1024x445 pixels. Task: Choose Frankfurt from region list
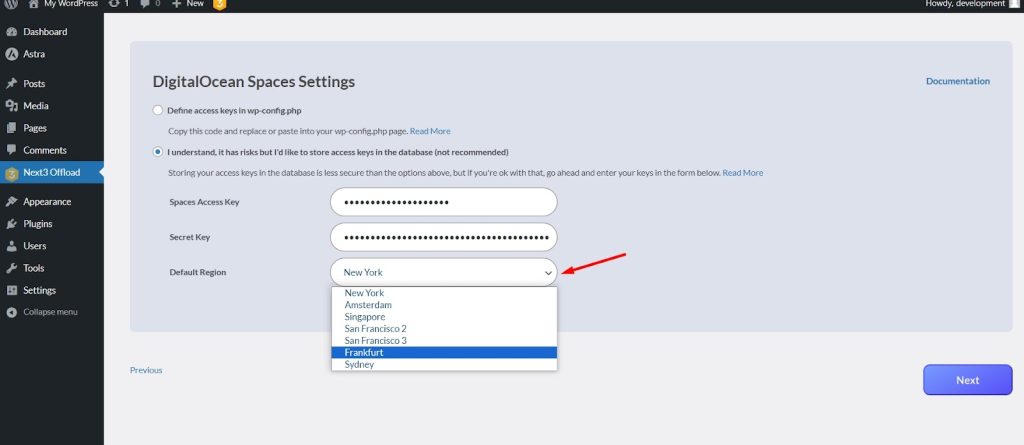[444, 352]
